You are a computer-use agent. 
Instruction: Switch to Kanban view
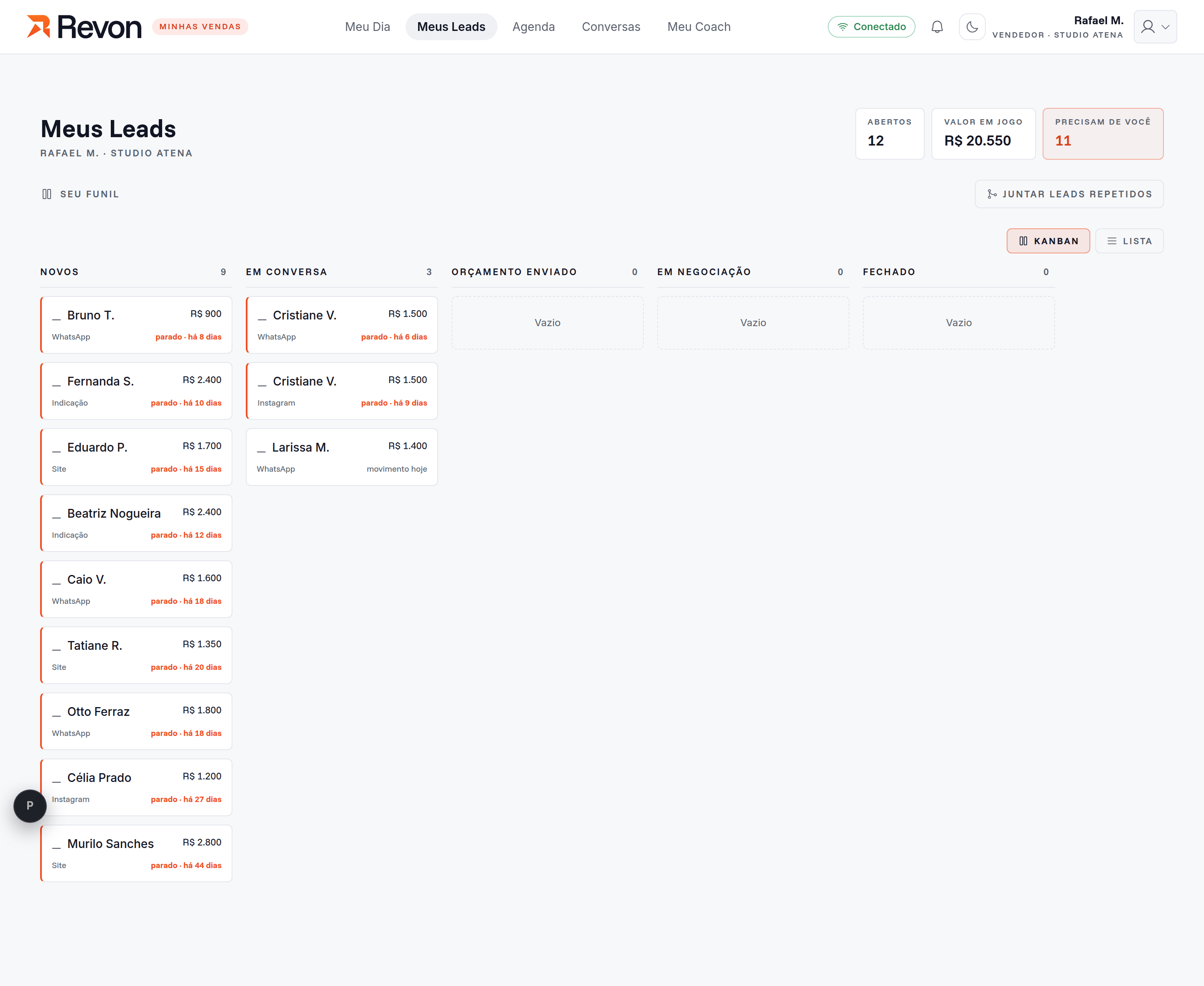[1048, 241]
